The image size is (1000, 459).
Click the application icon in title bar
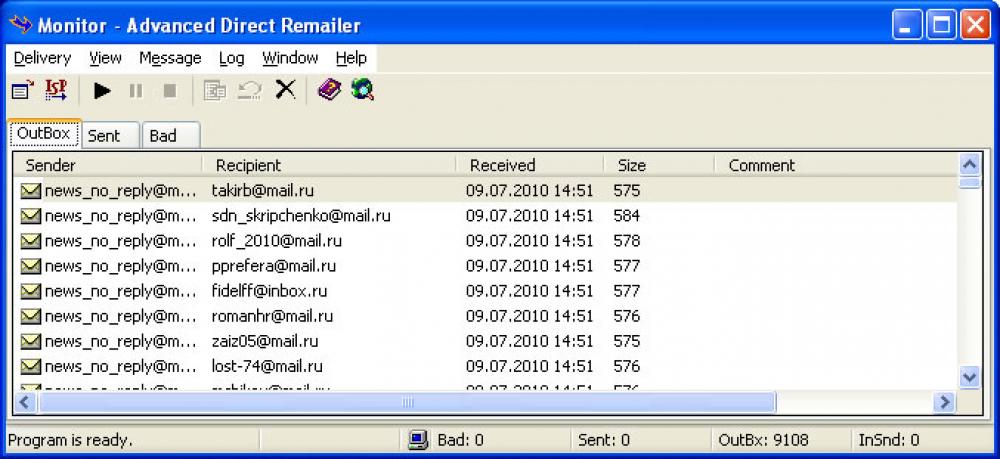20,24
